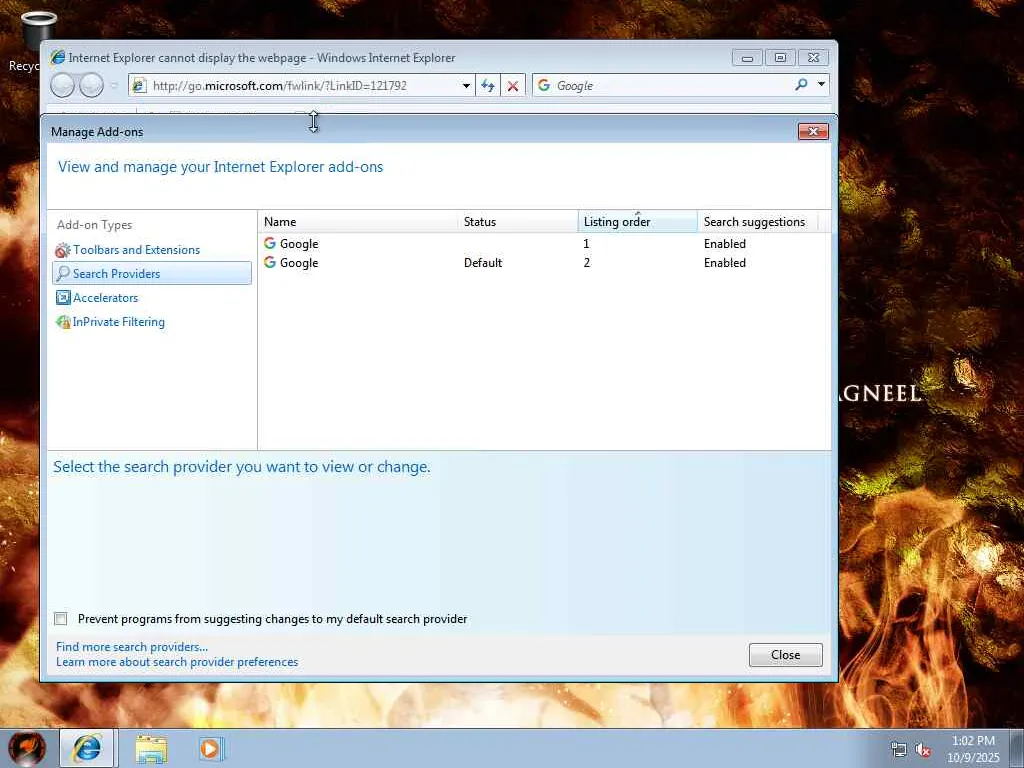Open the recent pages dropdown arrow
Image resolution: width=1024 pixels, height=768 pixels.
(114, 86)
